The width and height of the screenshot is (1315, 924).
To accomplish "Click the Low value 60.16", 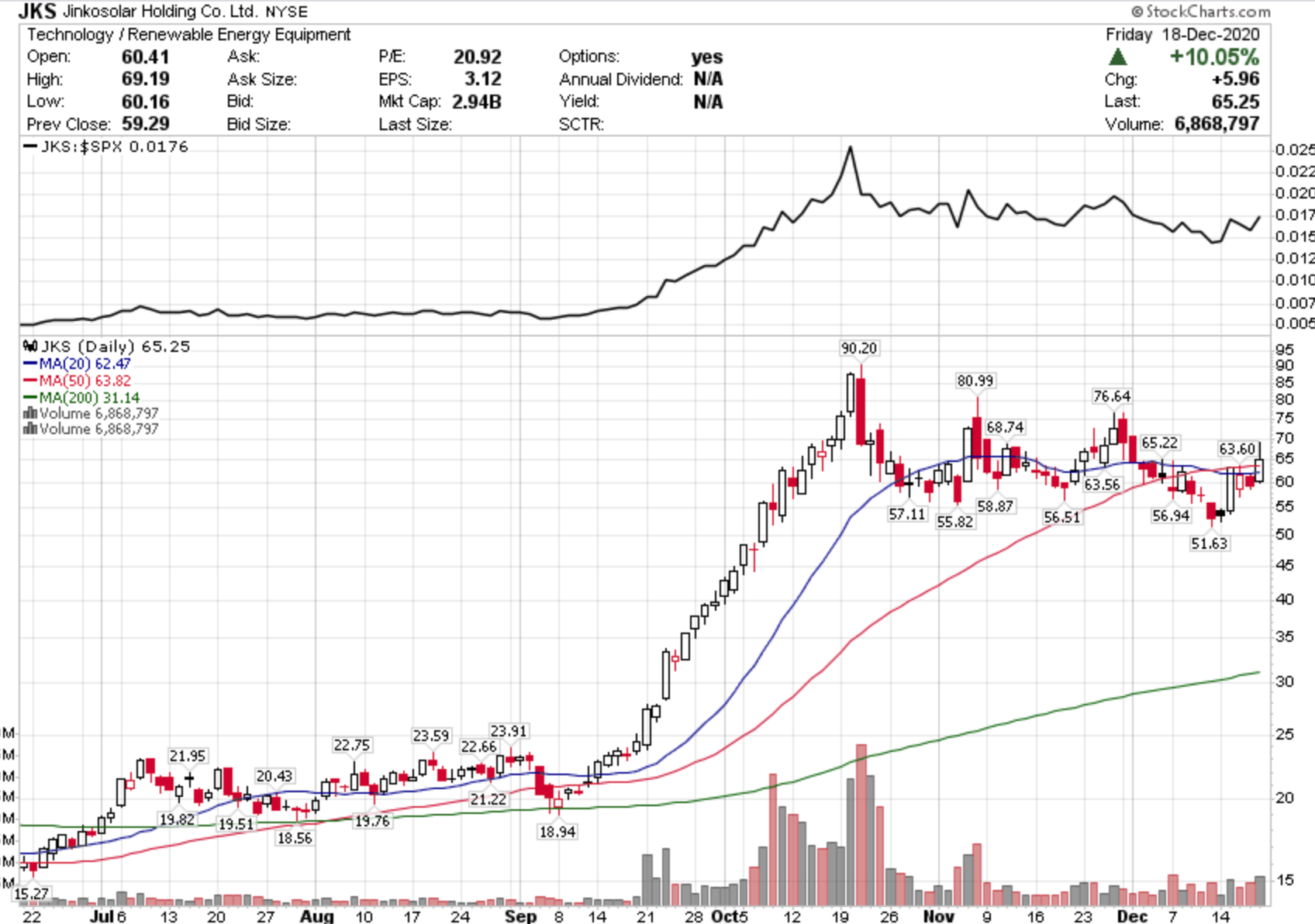I will (x=145, y=102).
